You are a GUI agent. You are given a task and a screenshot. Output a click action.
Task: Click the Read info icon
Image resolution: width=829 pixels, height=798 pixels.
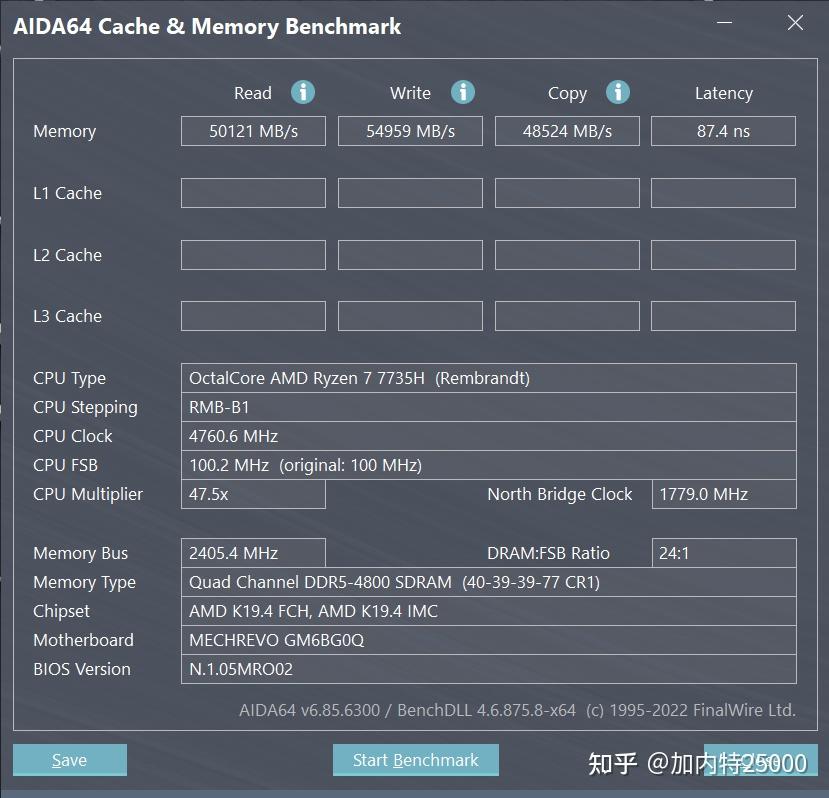click(x=303, y=92)
